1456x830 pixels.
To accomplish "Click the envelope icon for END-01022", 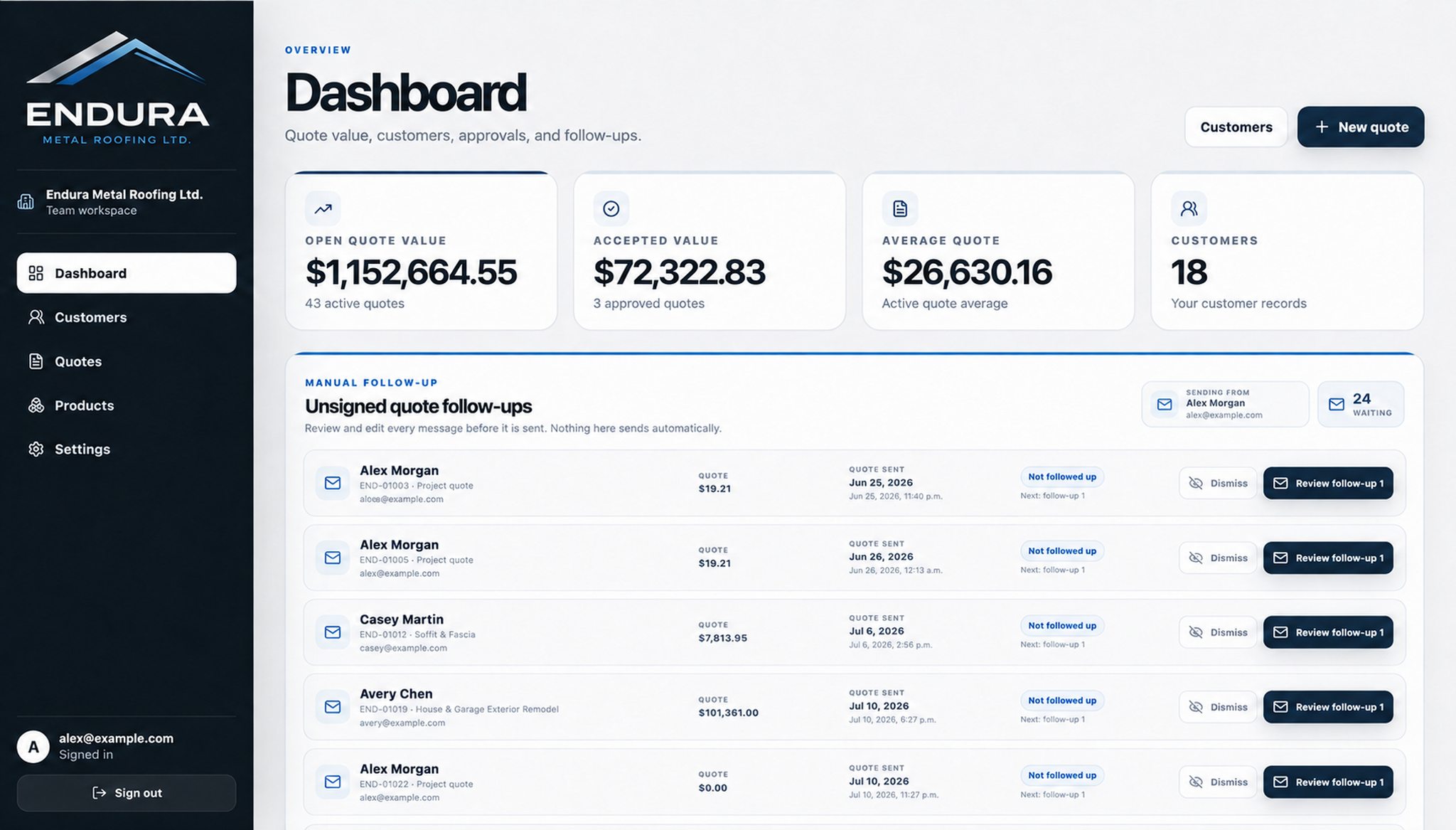I will point(333,782).
